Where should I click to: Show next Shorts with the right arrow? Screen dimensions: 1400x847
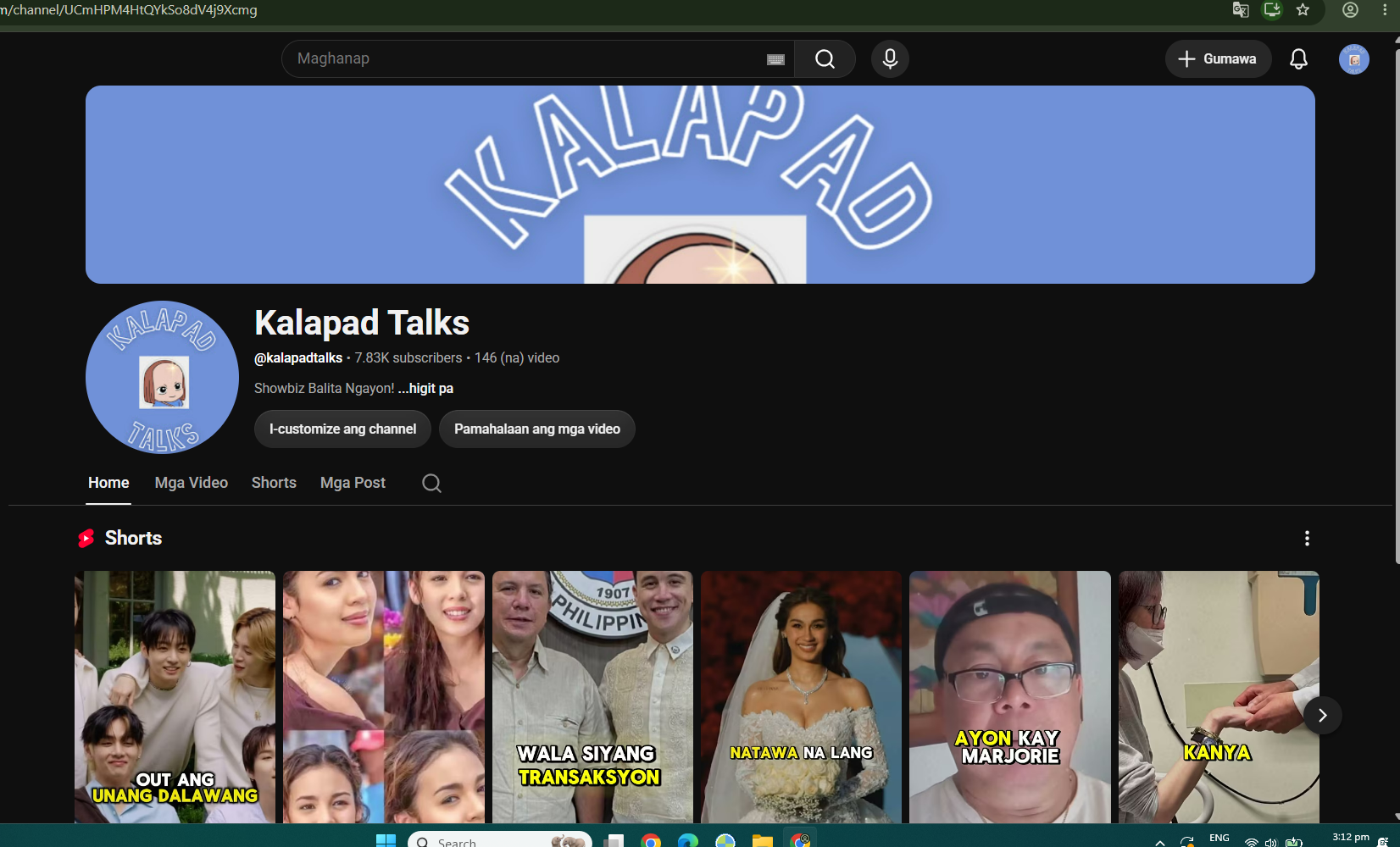(x=1322, y=716)
